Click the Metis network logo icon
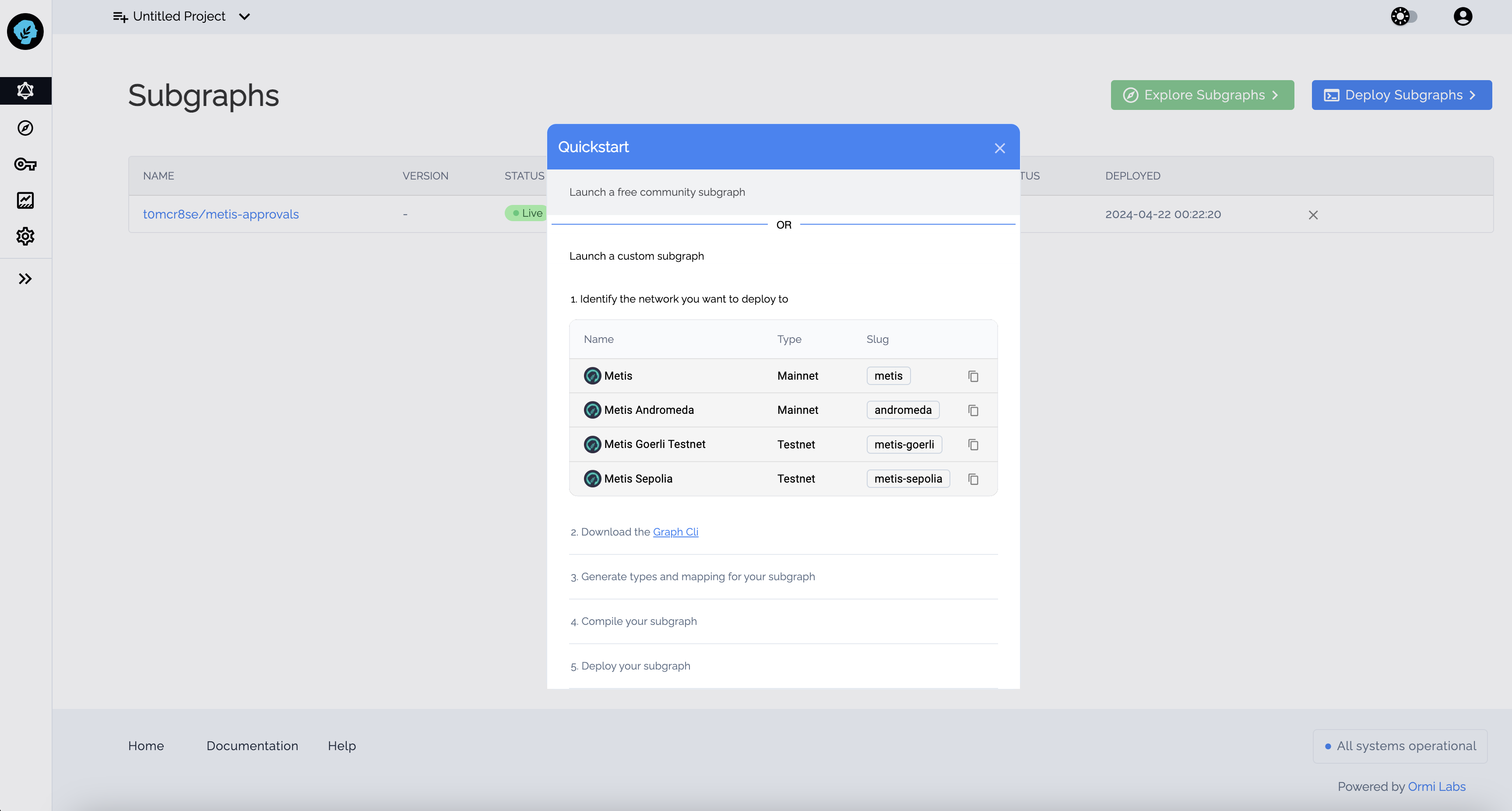Viewport: 1512px width, 811px height. pyautogui.click(x=592, y=376)
